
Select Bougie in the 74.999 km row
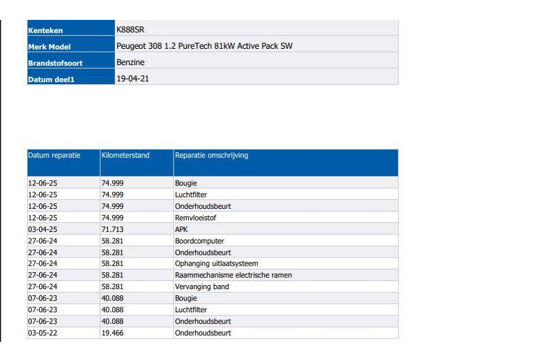186,183
